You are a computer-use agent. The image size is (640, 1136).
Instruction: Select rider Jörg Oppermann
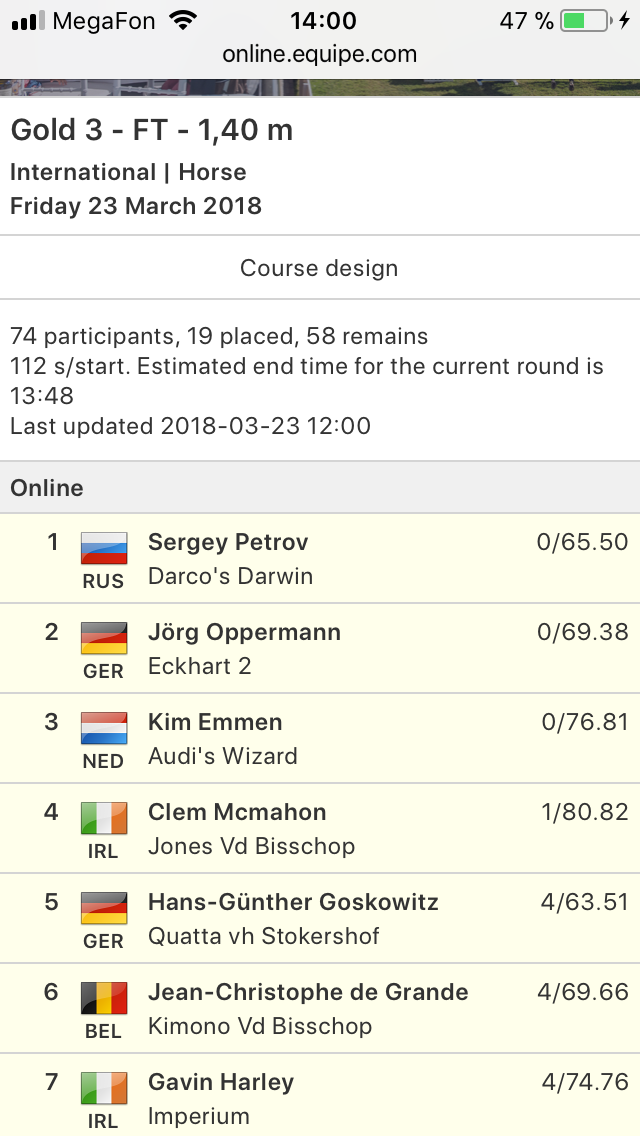pyautogui.click(x=244, y=632)
